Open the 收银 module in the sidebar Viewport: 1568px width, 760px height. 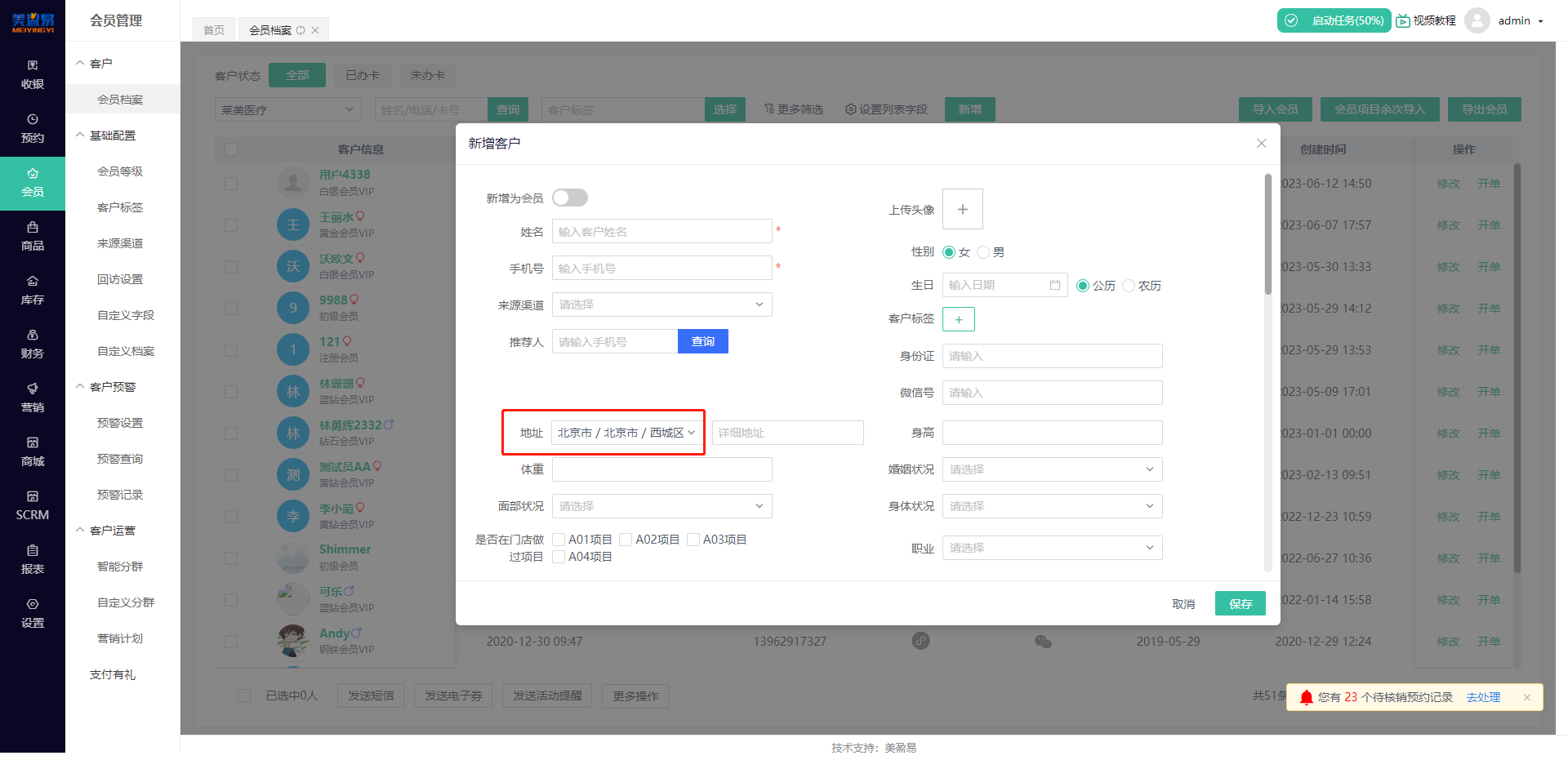pyautogui.click(x=33, y=73)
